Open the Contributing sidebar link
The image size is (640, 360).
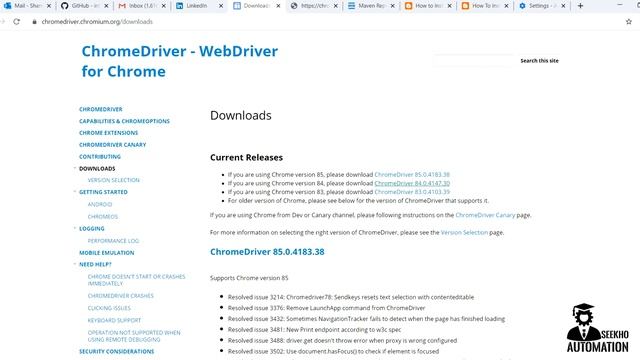point(100,157)
